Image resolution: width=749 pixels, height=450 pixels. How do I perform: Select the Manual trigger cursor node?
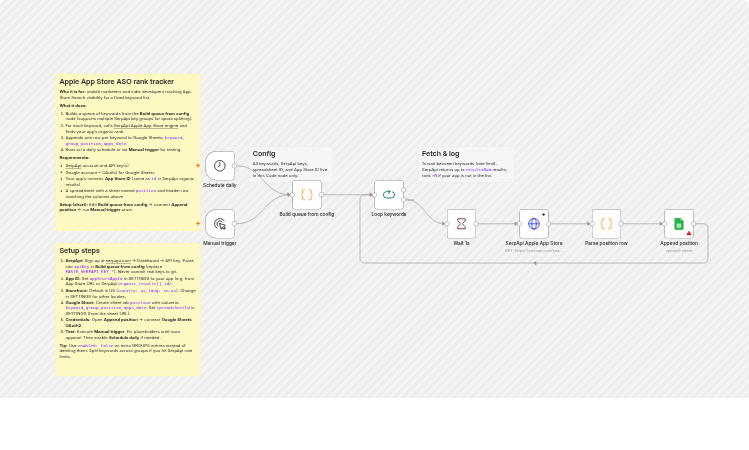220,224
